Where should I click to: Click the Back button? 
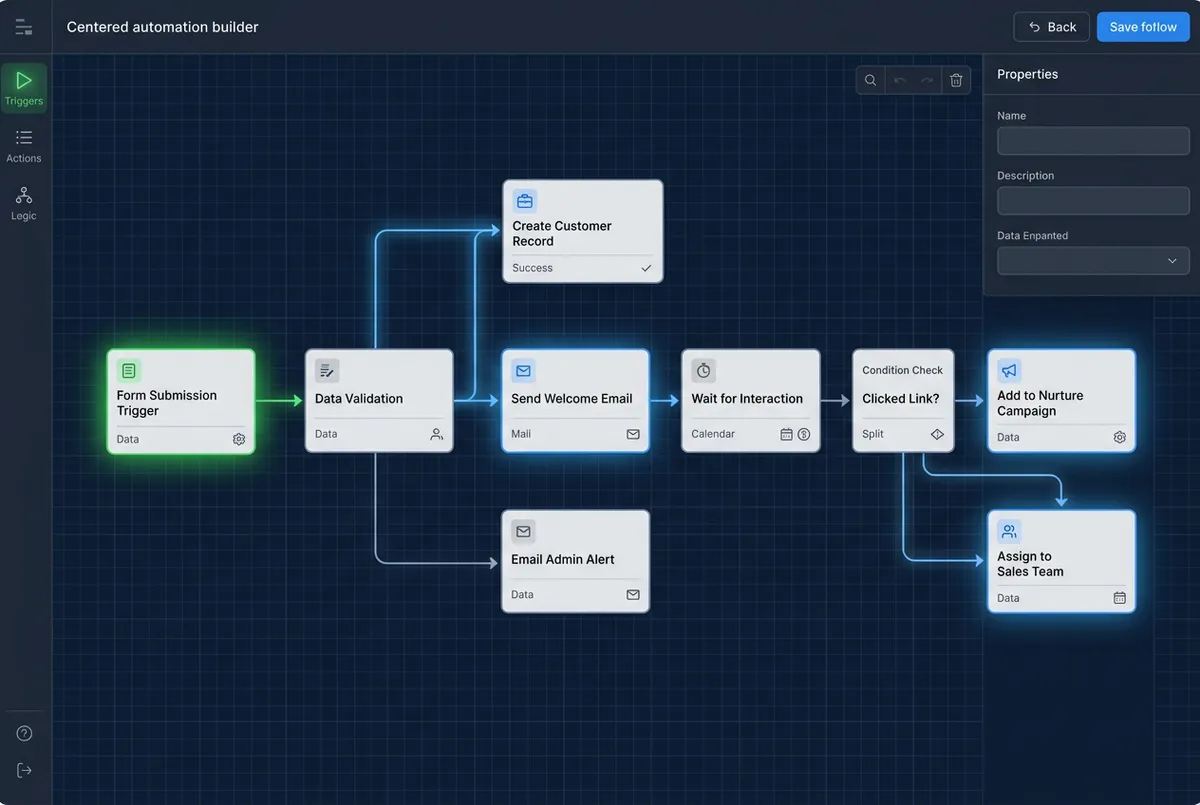click(1051, 27)
